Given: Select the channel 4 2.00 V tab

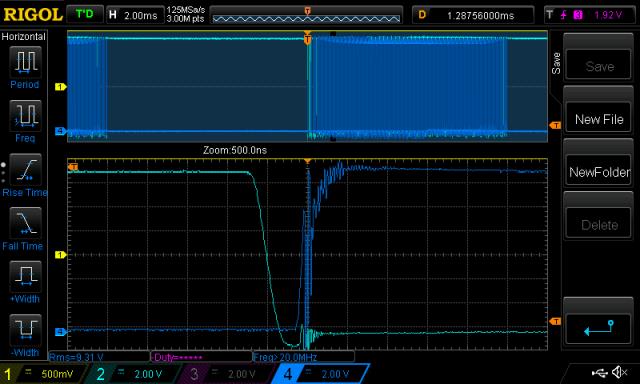Looking at the screenshot, I should pos(320,373).
